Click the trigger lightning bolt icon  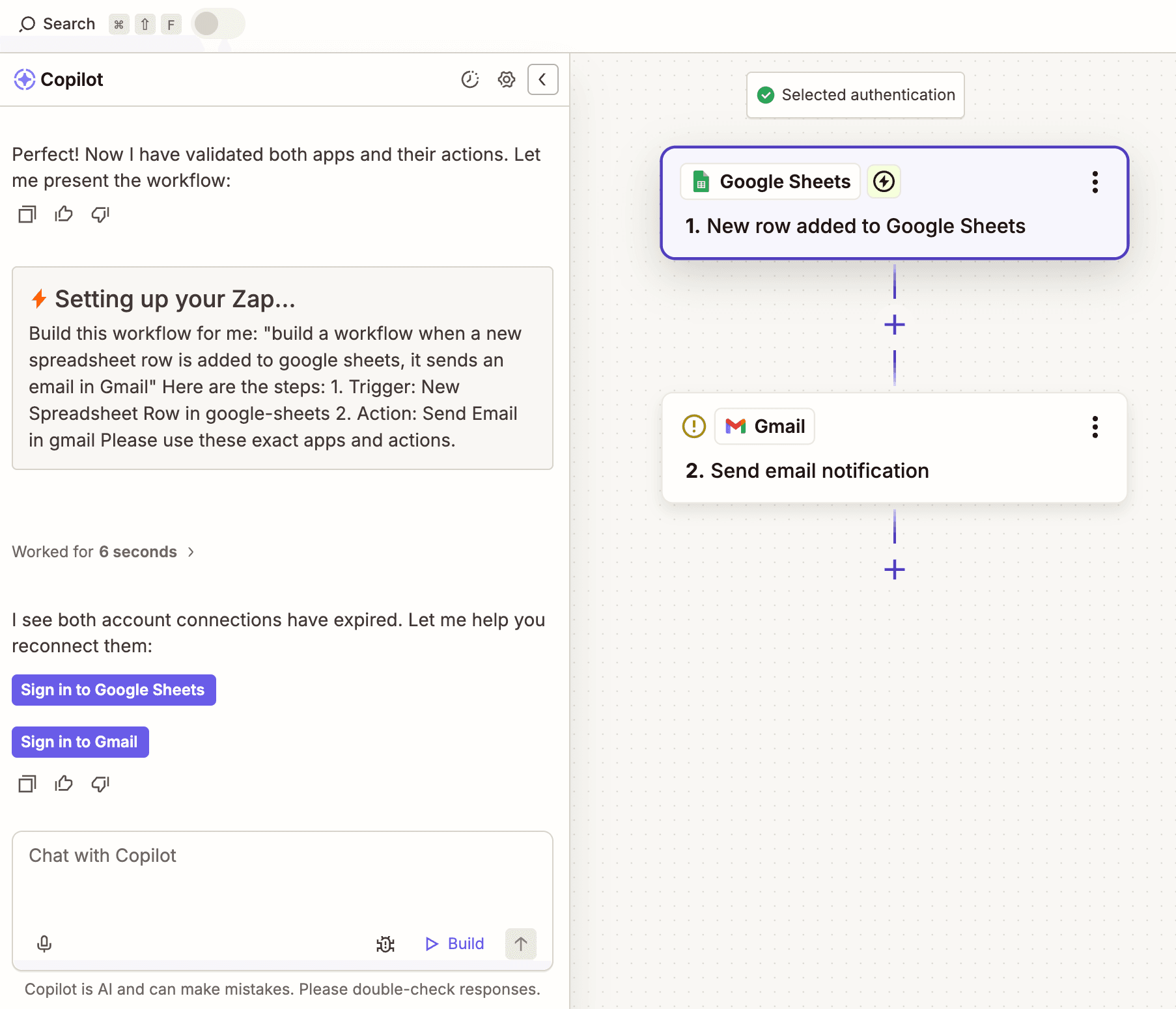(x=884, y=182)
